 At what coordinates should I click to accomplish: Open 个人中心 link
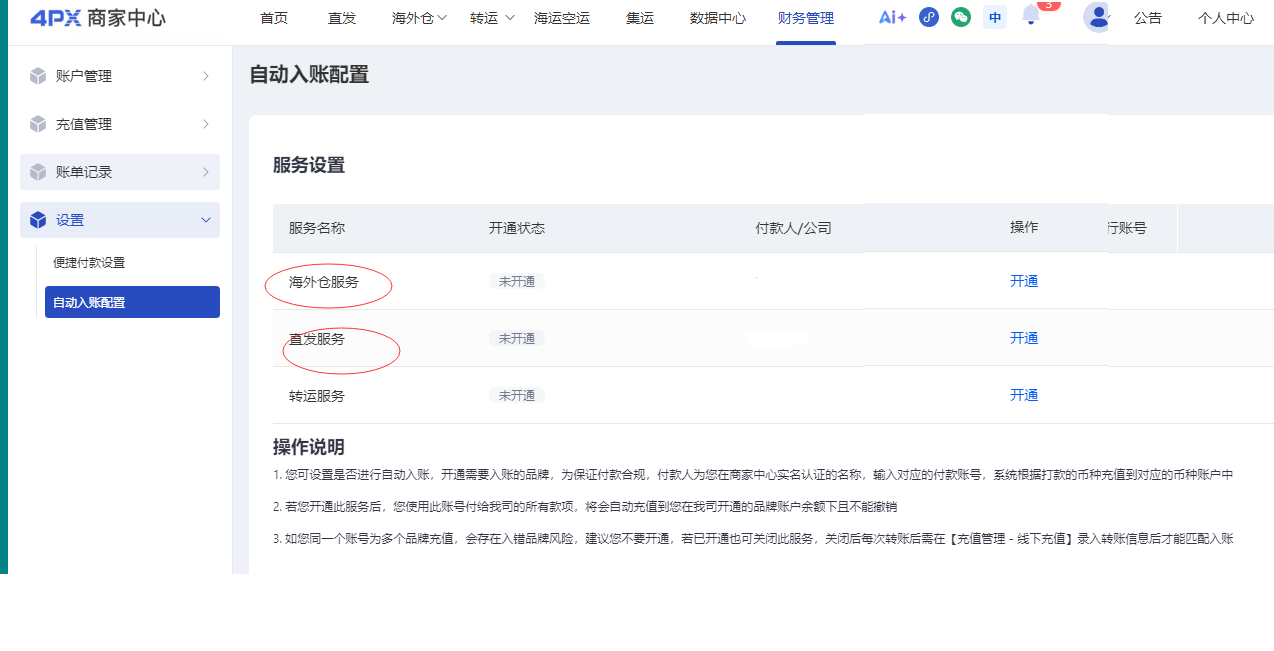tap(1226, 18)
